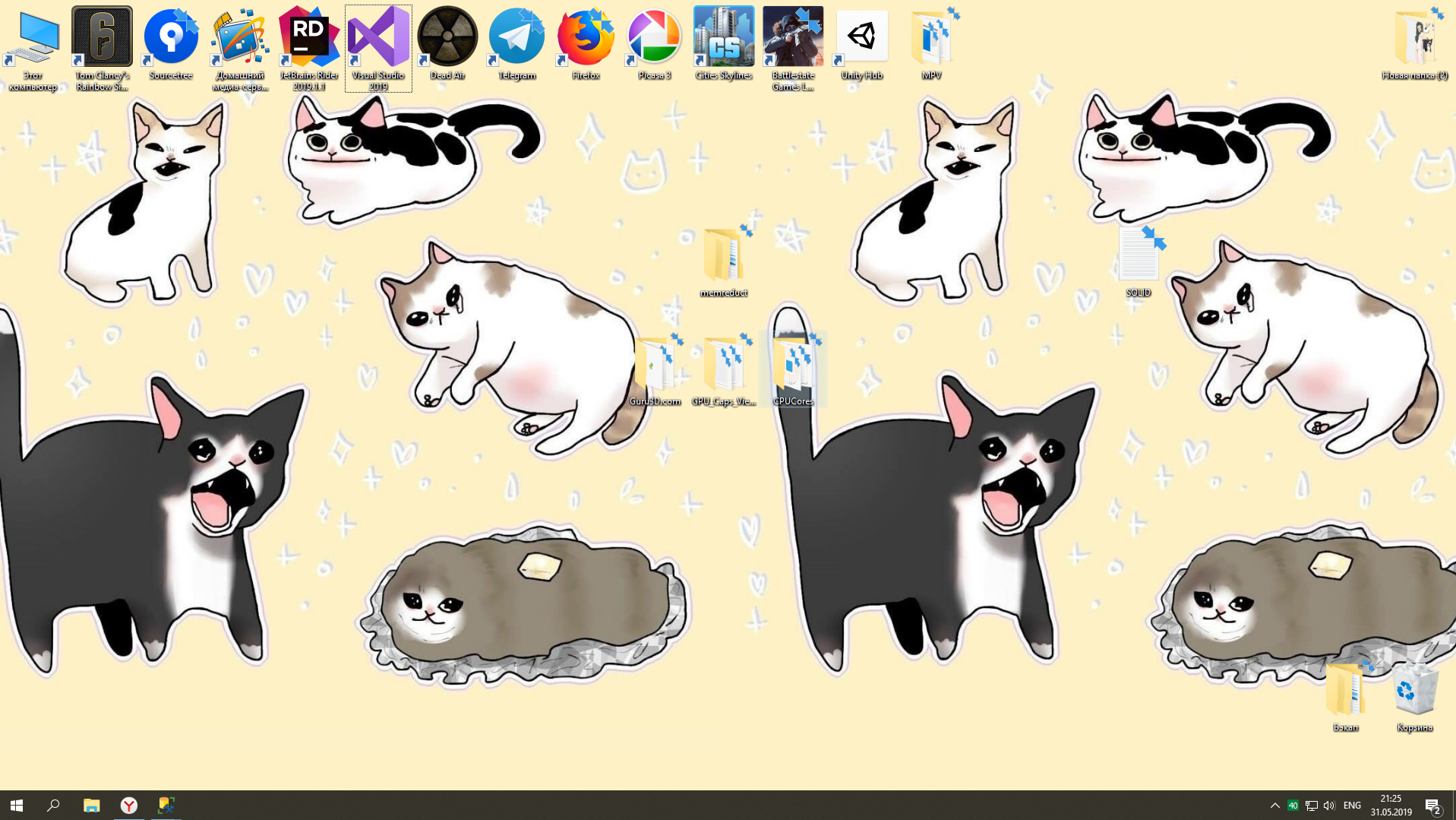Select the Sourcetree desktop shortcut

click(x=171, y=43)
